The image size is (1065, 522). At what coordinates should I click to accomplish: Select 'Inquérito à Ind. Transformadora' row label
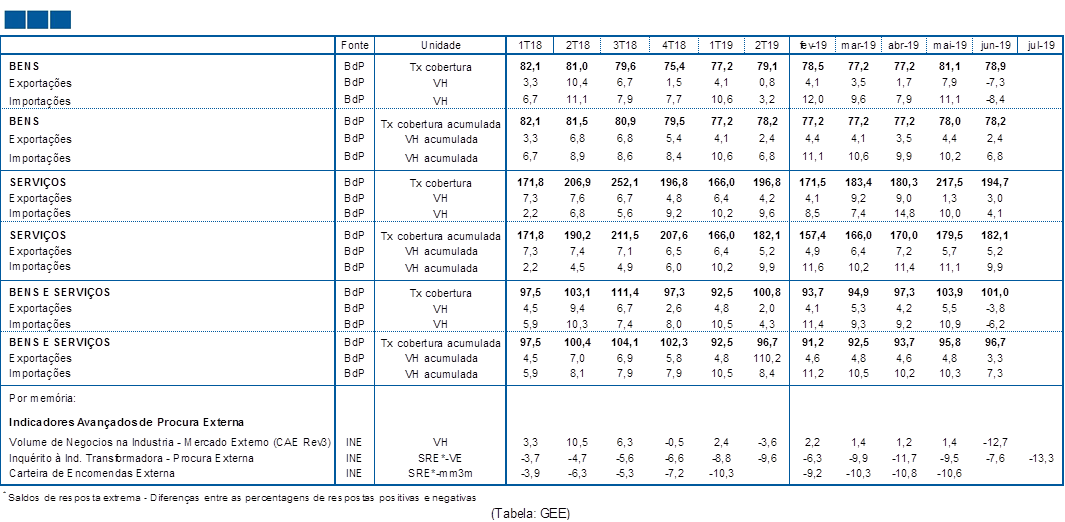click(131, 458)
